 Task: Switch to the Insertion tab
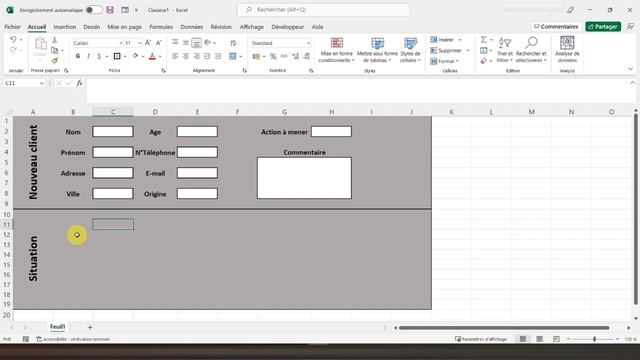64,27
